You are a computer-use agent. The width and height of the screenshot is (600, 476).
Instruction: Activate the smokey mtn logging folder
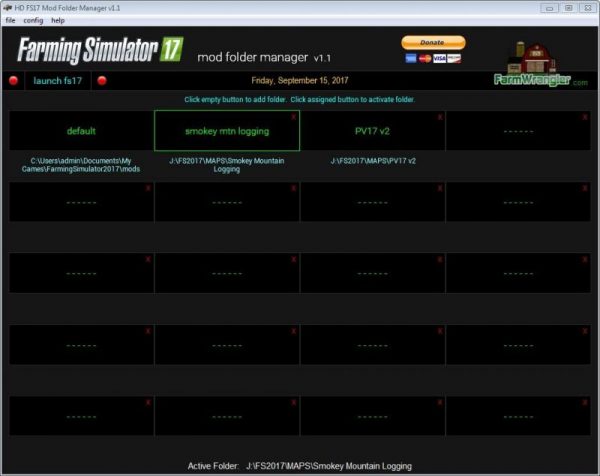227,131
